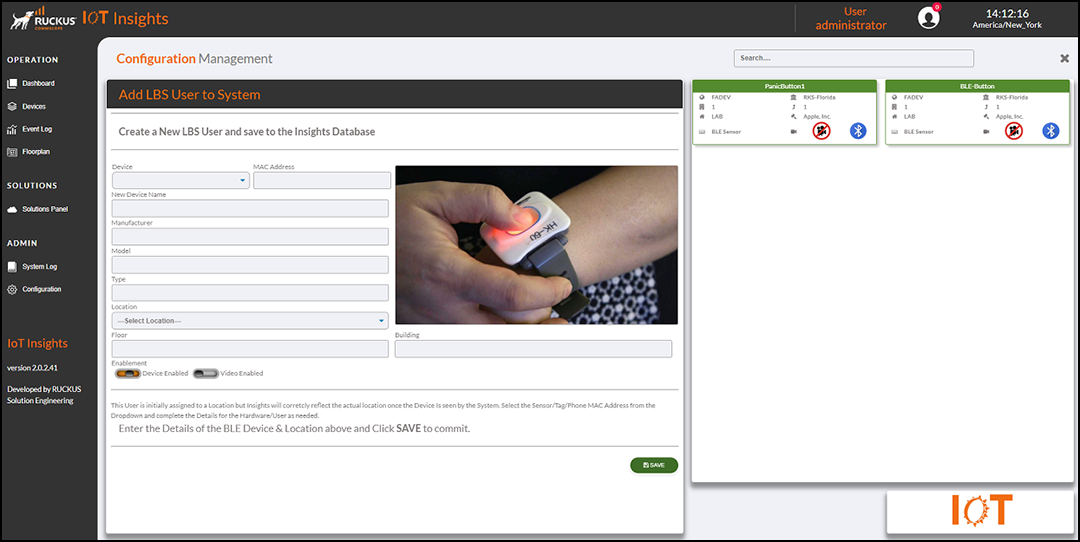Screen dimensions: 1080x542
Task: Click institution icon beside RKS-Florida on BLE-Button
Action: pyautogui.click(x=986, y=98)
